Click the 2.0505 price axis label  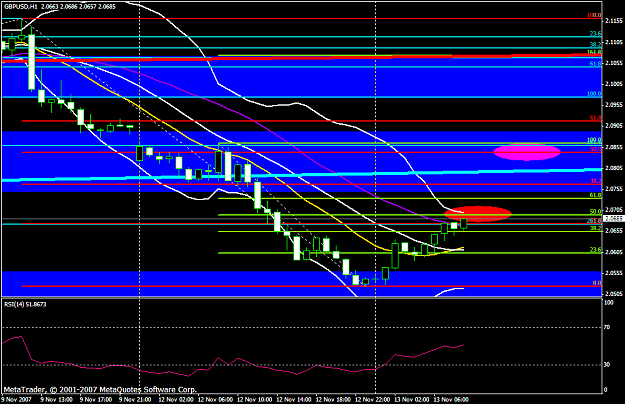tap(614, 294)
